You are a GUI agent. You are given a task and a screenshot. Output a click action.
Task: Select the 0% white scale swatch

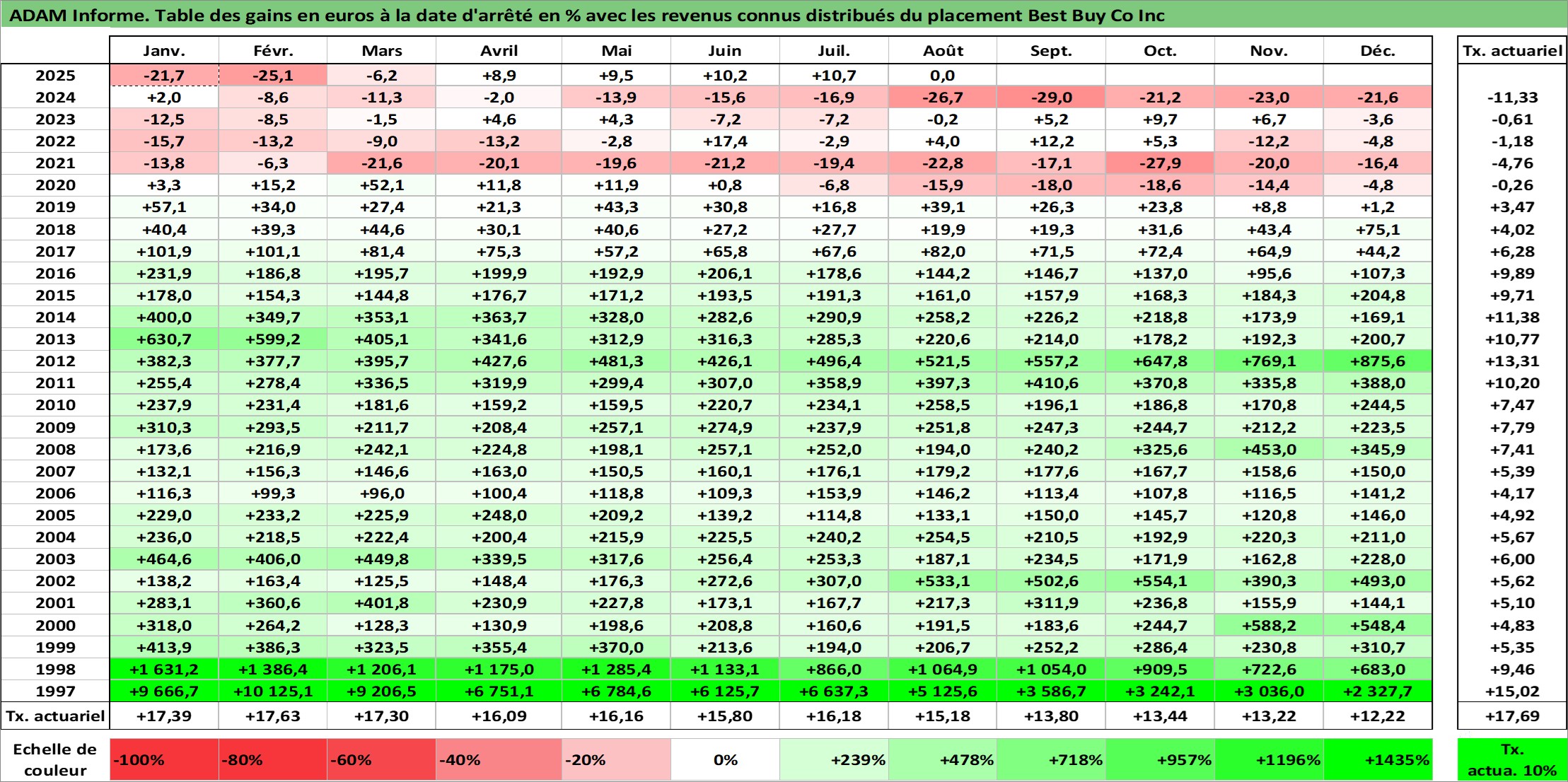725,760
